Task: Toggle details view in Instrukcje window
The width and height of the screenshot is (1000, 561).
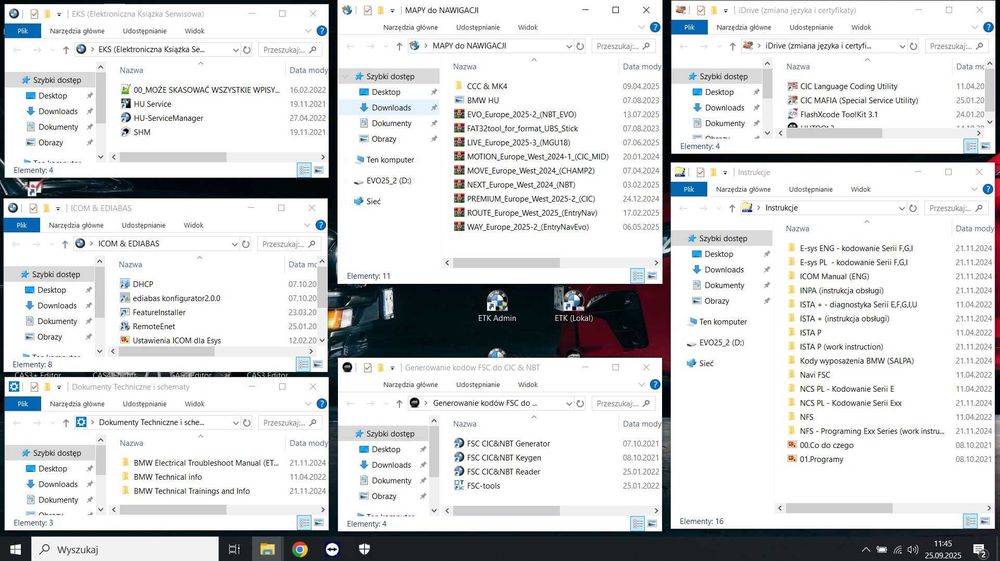Action: pyautogui.click(x=971, y=521)
